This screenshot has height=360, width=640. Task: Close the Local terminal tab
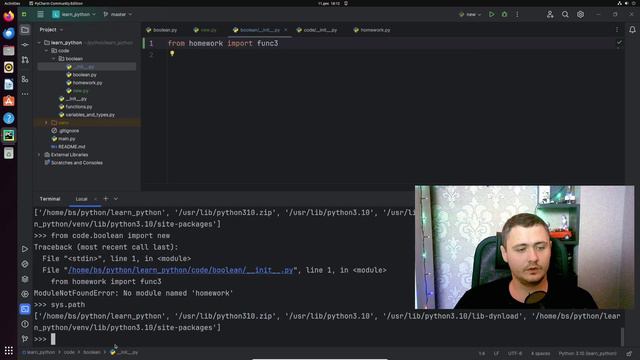[96, 199]
